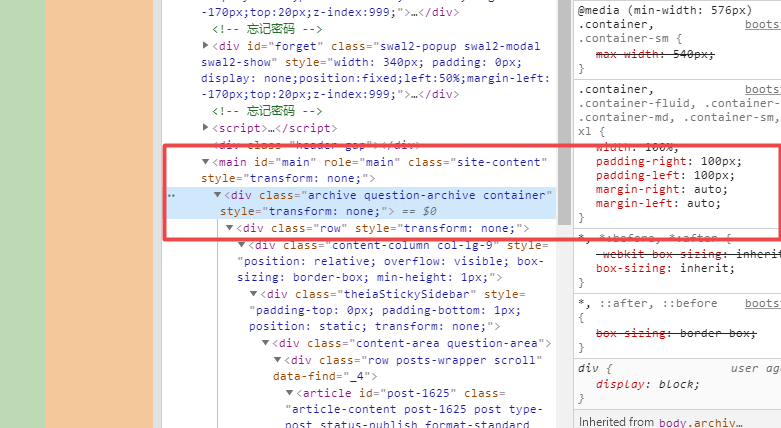Collapse the article post-1625 node
This screenshot has width=781, height=428.
[289, 393]
